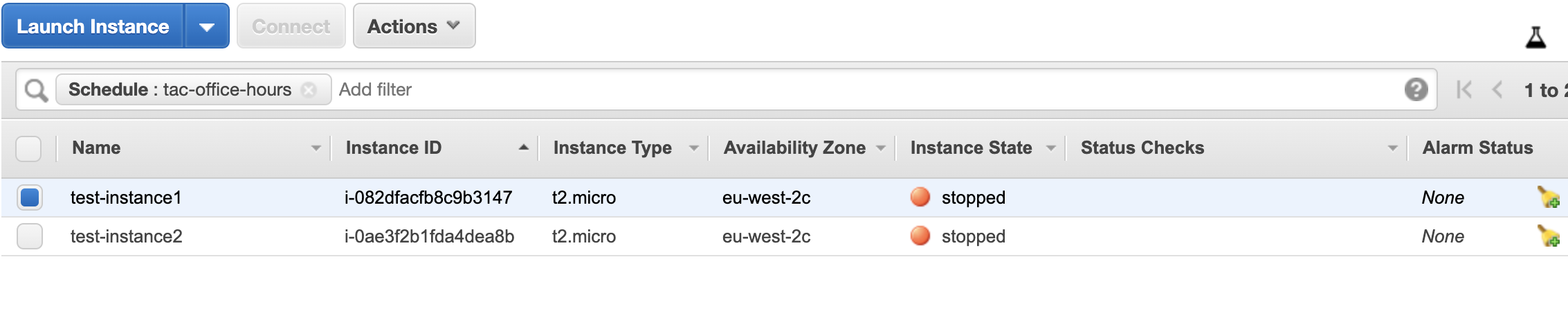Go to first page of results

pos(1464,90)
